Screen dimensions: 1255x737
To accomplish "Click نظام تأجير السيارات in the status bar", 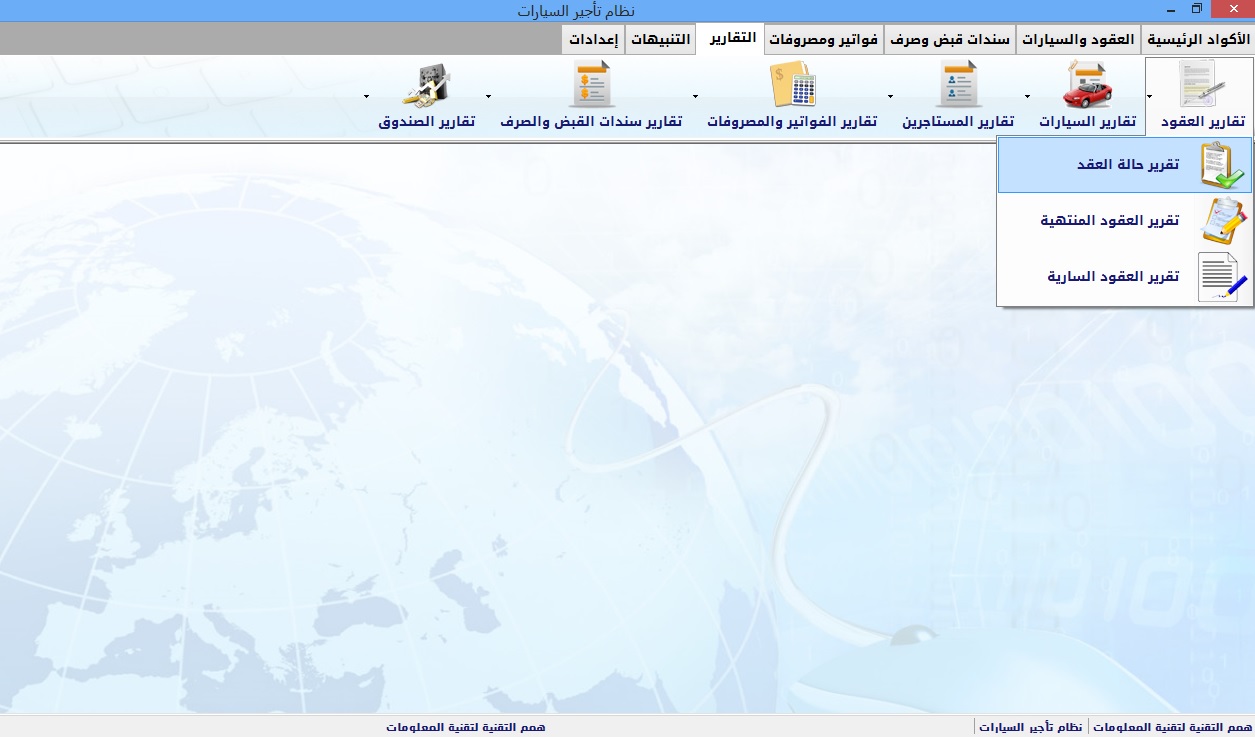I will [x=1031, y=727].
